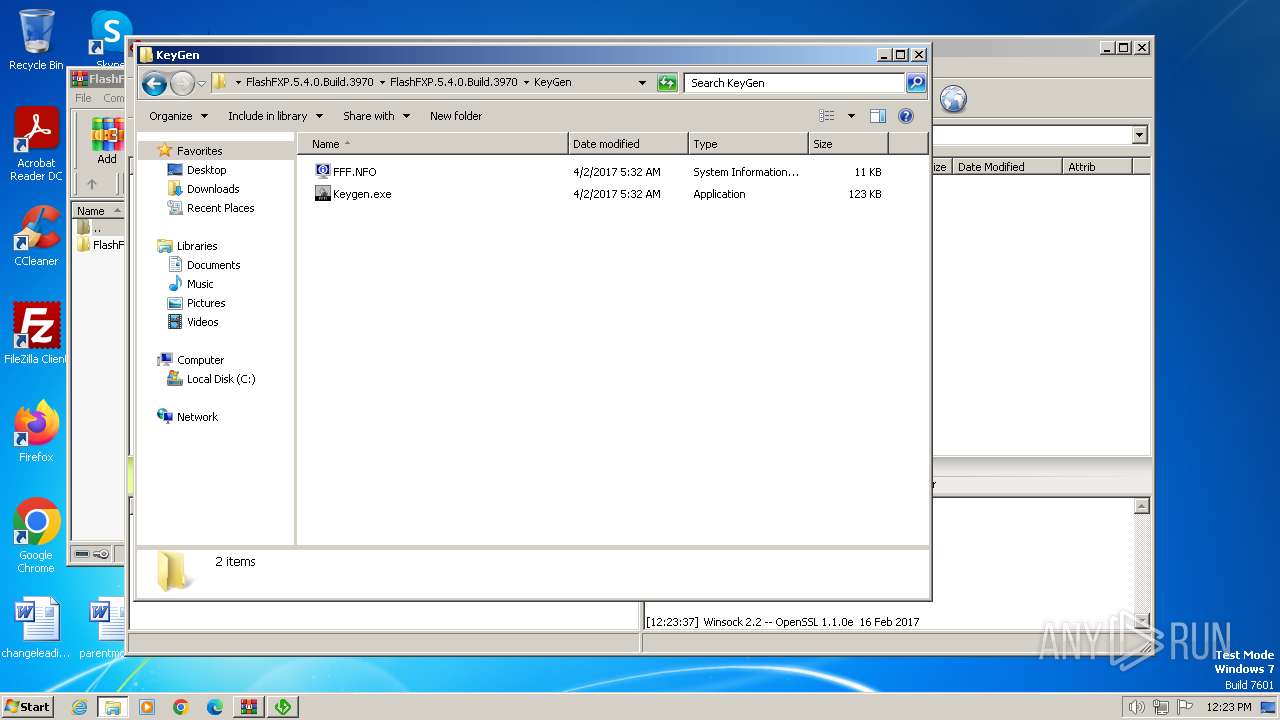Launch CCleaner desktop shortcut
The height and width of the screenshot is (720, 1280).
pyautogui.click(x=36, y=236)
